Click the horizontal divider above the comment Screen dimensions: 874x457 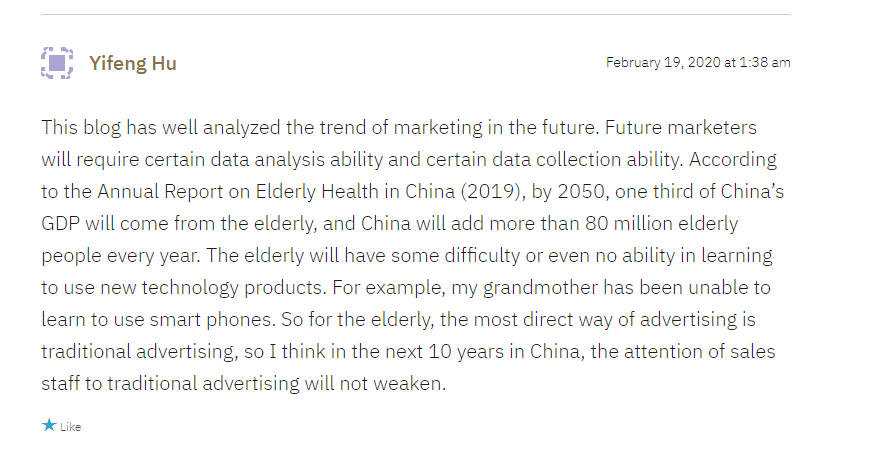(x=416, y=15)
